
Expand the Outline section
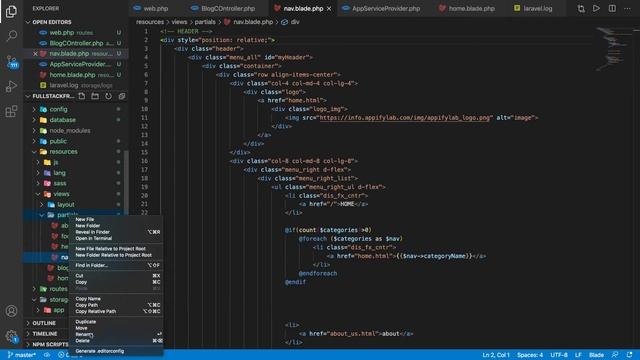coord(44,323)
